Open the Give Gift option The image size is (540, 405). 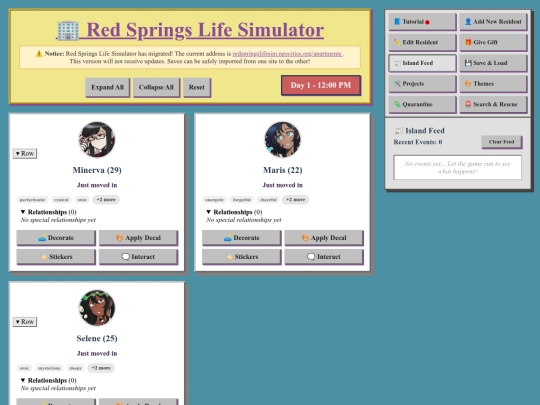pyautogui.click(x=493, y=42)
